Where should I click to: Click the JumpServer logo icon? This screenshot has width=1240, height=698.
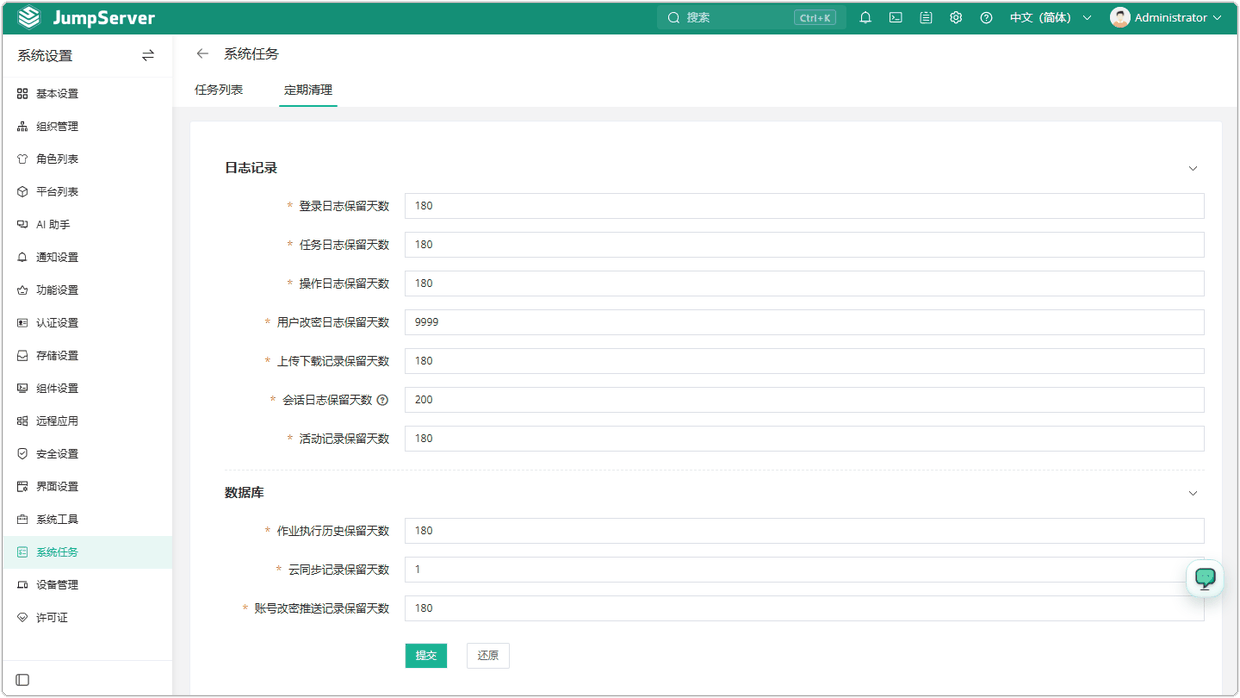pyautogui.click(x=29, y=18)
